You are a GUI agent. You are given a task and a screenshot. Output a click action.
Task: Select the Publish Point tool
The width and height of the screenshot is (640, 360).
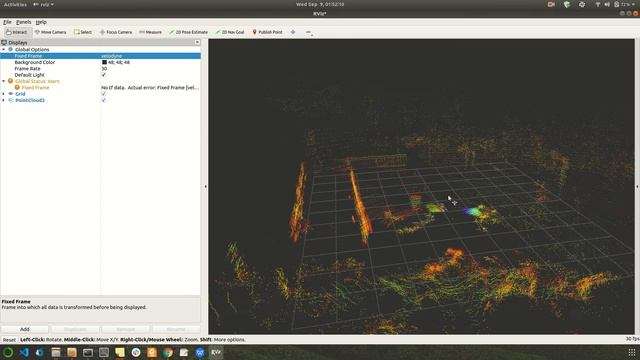coord(267,32)
